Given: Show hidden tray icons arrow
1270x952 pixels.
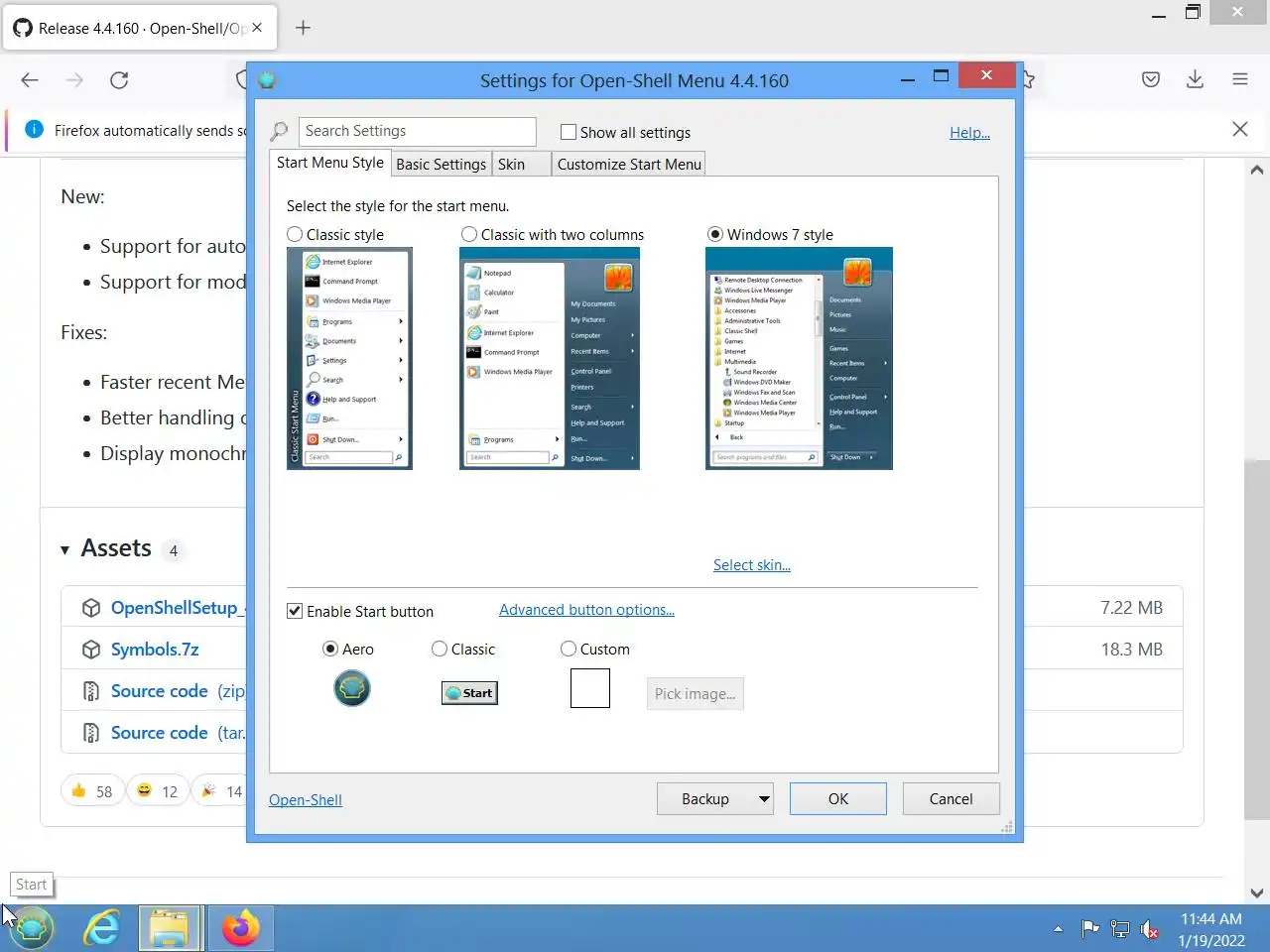Looking at the screenshot, I should click(1058, 929).
